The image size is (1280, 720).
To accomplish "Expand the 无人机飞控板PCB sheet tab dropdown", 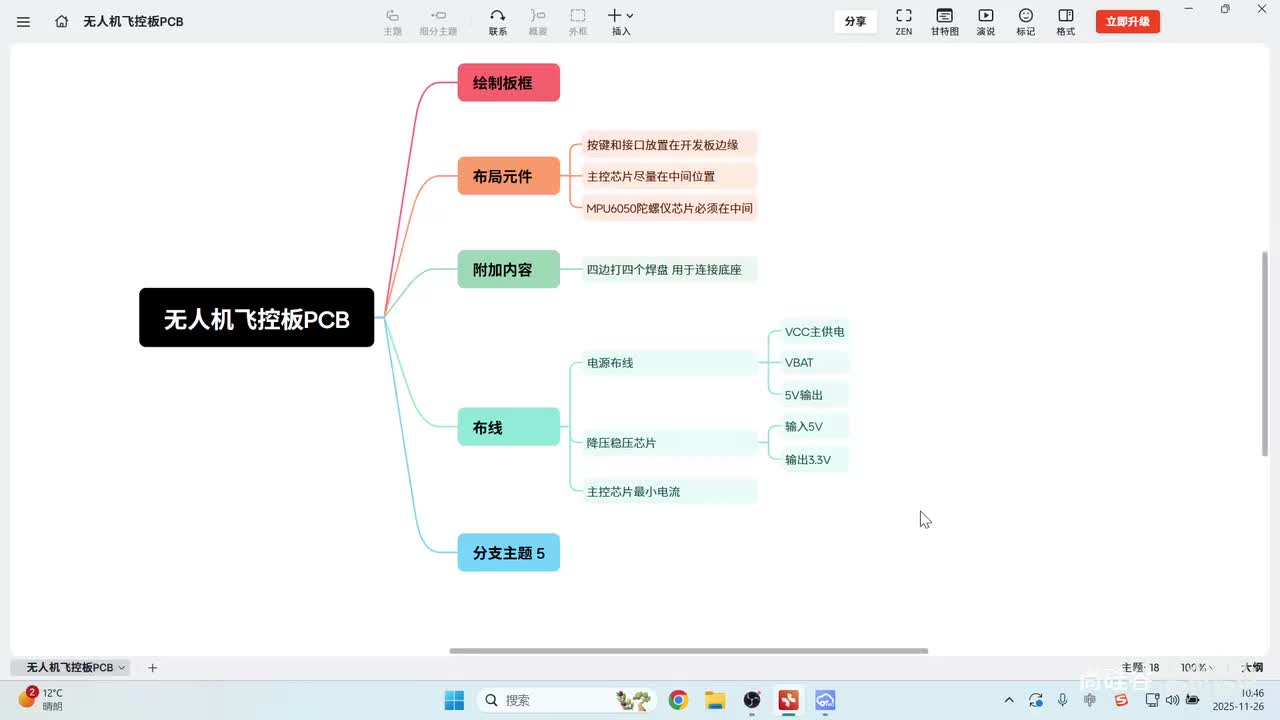I will click(x=122, y=667).
